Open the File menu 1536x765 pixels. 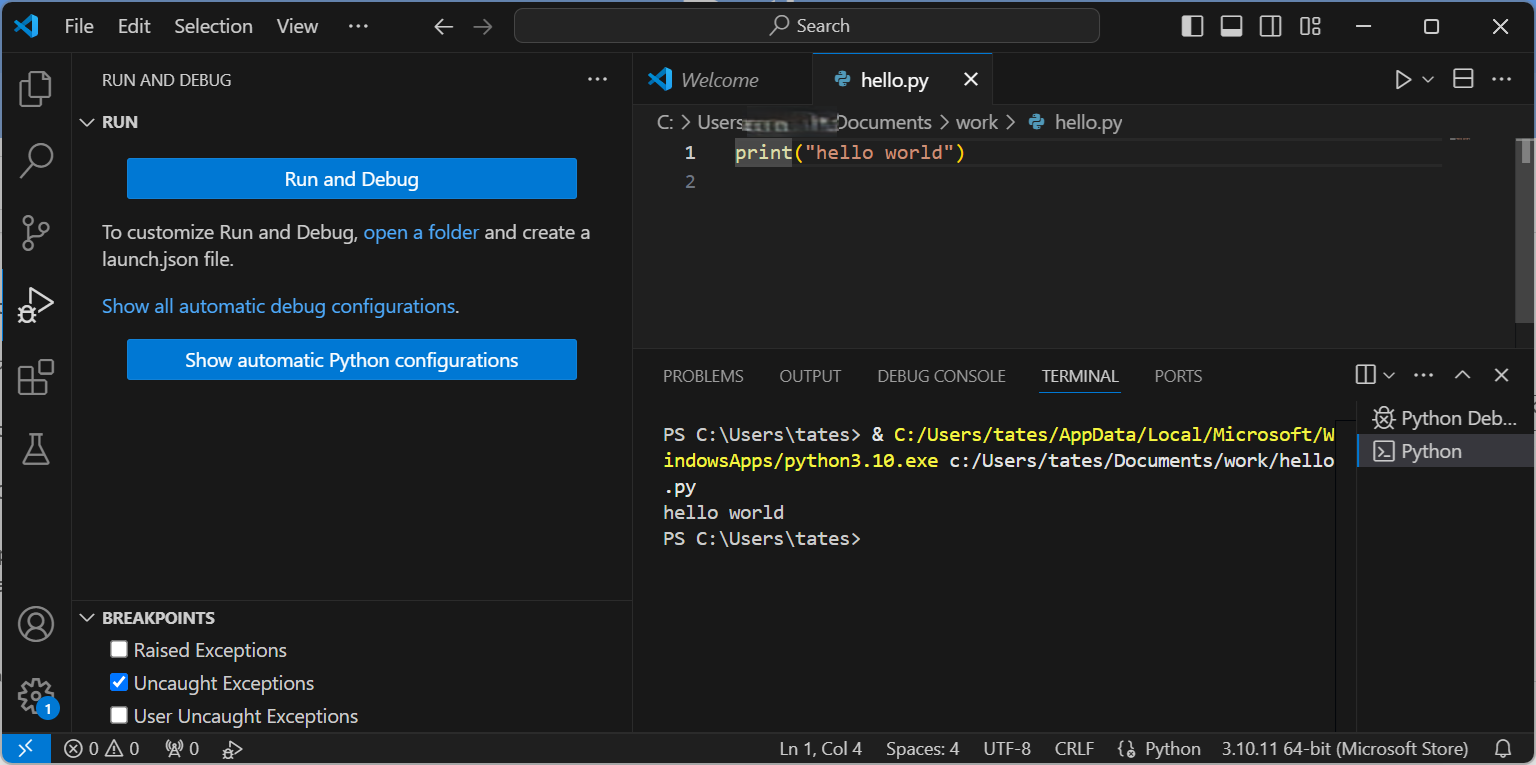click(79, 27)
